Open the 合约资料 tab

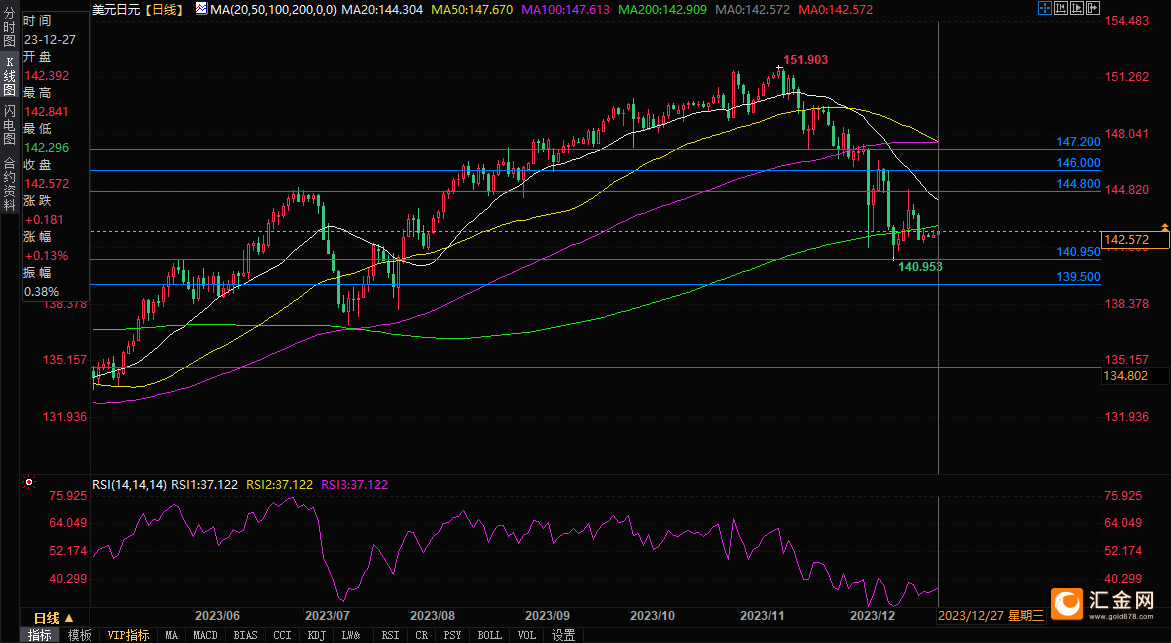tap(9, 184)
